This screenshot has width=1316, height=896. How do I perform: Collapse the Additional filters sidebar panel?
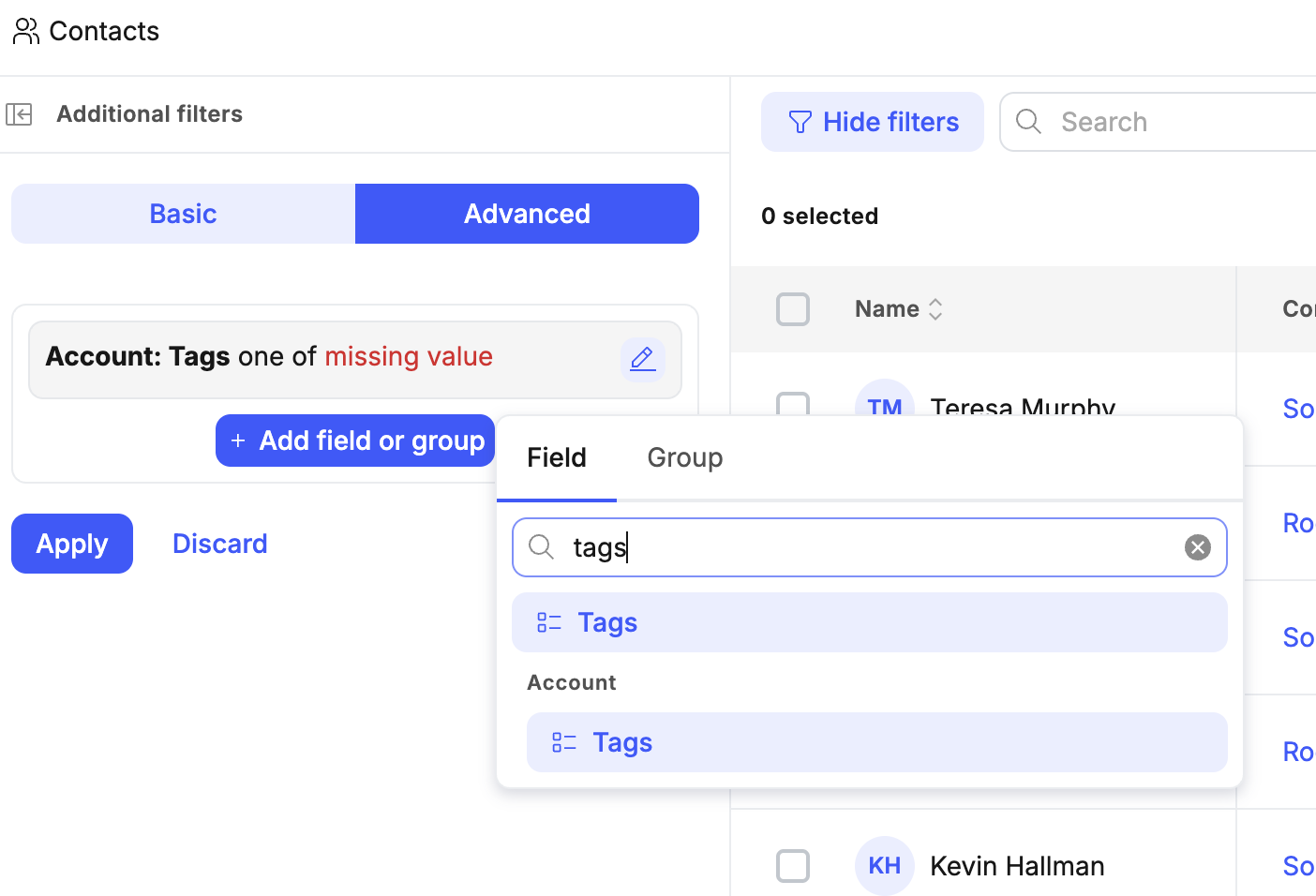click(x=19, y=114)
